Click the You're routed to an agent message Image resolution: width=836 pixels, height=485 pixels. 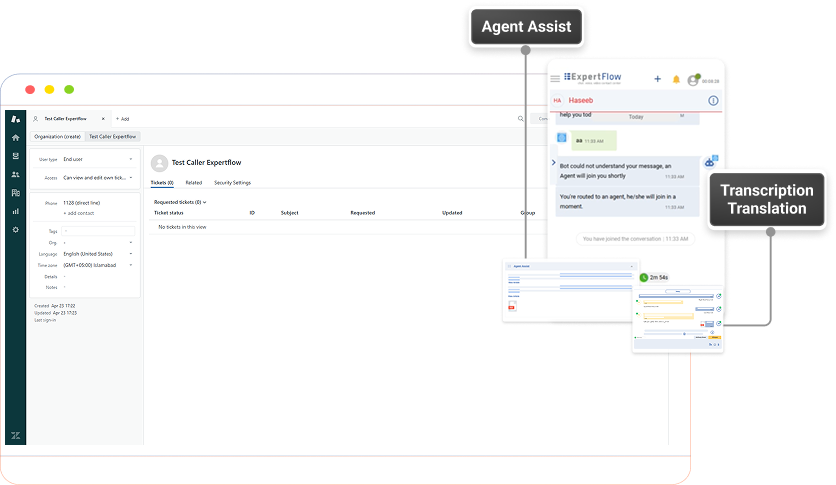click(x=627, y=201)
